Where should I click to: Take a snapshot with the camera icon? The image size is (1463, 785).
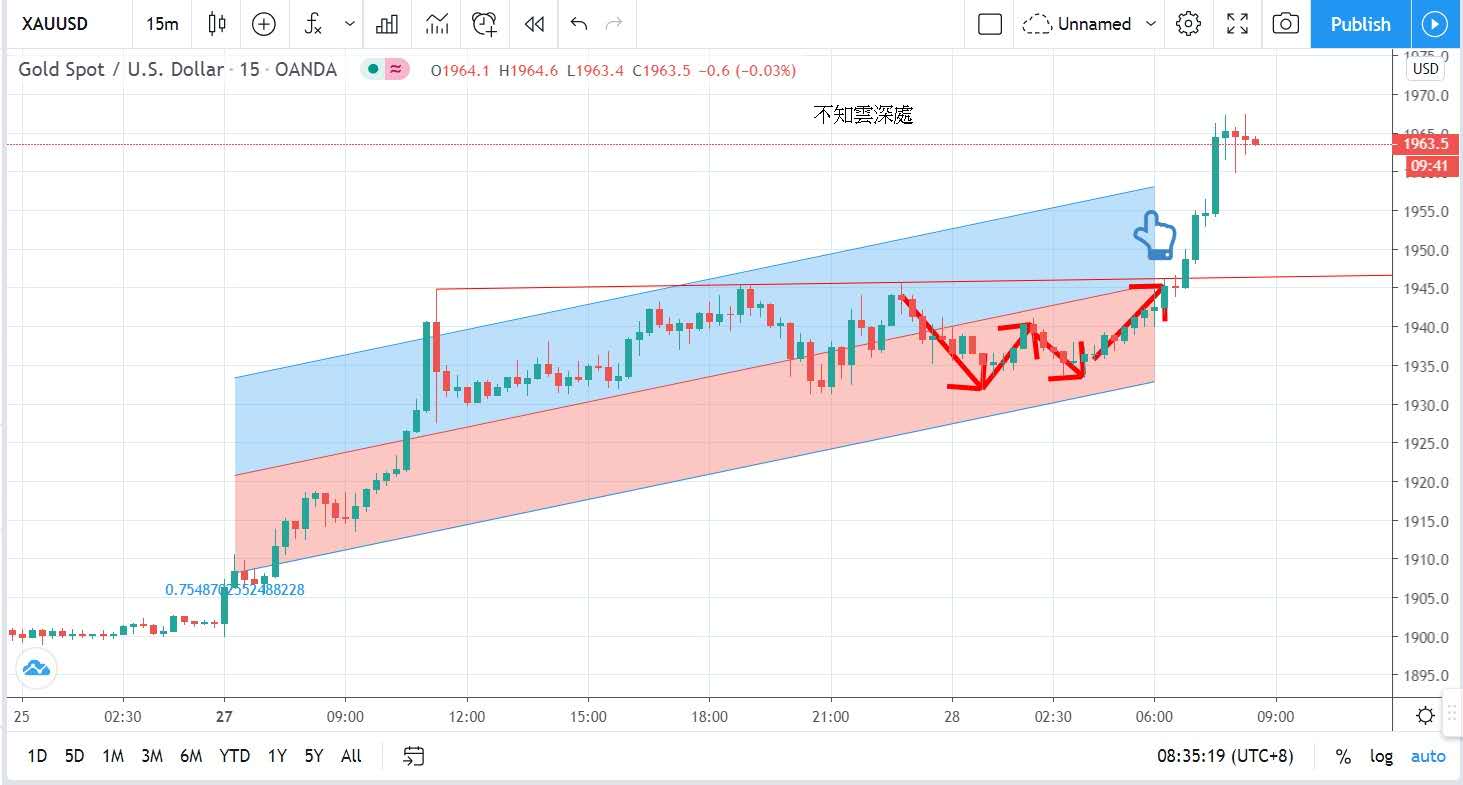pos(1286,24)
